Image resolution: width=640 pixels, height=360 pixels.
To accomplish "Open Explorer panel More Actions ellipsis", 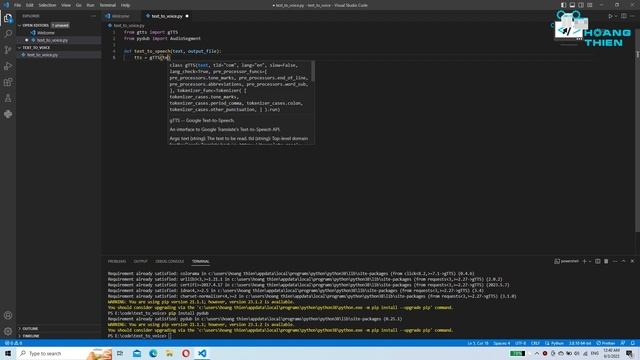I will pyautogui.click(x=93, y=16).
